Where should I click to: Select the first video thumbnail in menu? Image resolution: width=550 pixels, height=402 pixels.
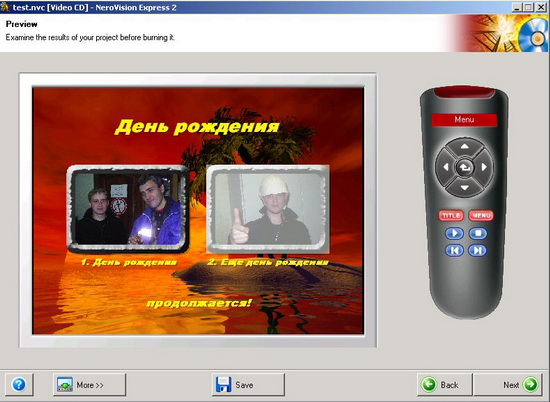[x=128, y=209]
